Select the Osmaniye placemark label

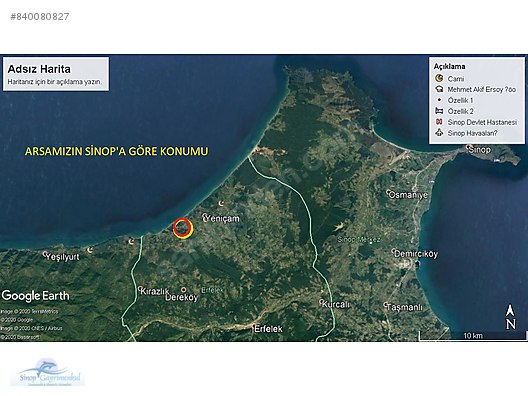point(407,195)
